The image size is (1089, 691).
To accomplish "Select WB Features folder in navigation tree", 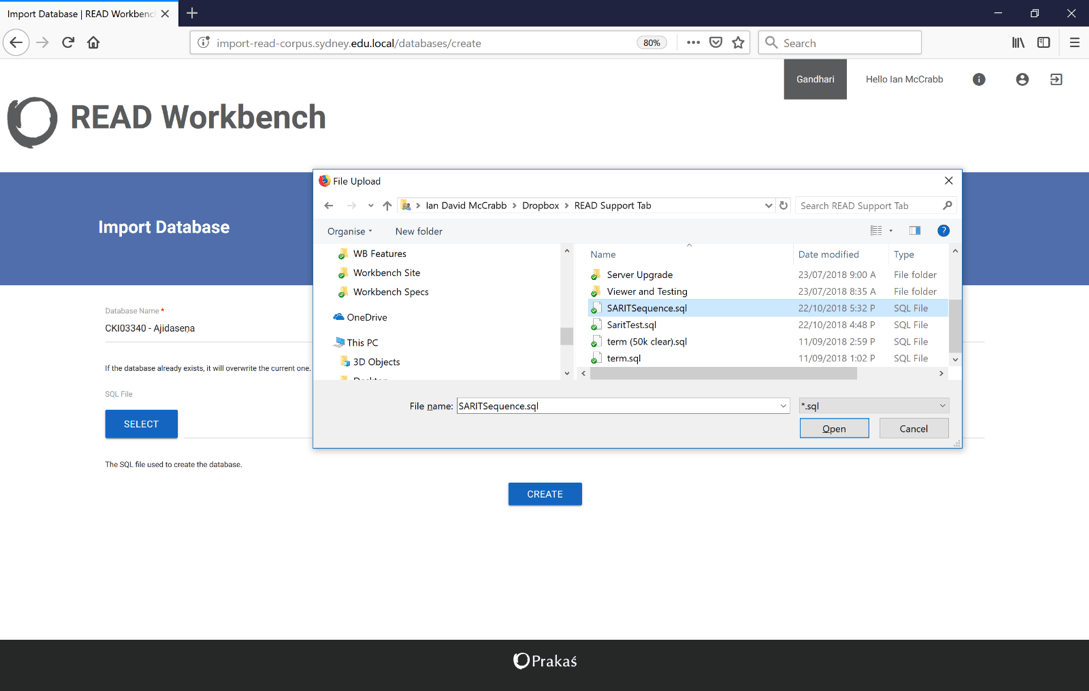I will (379, 253).
